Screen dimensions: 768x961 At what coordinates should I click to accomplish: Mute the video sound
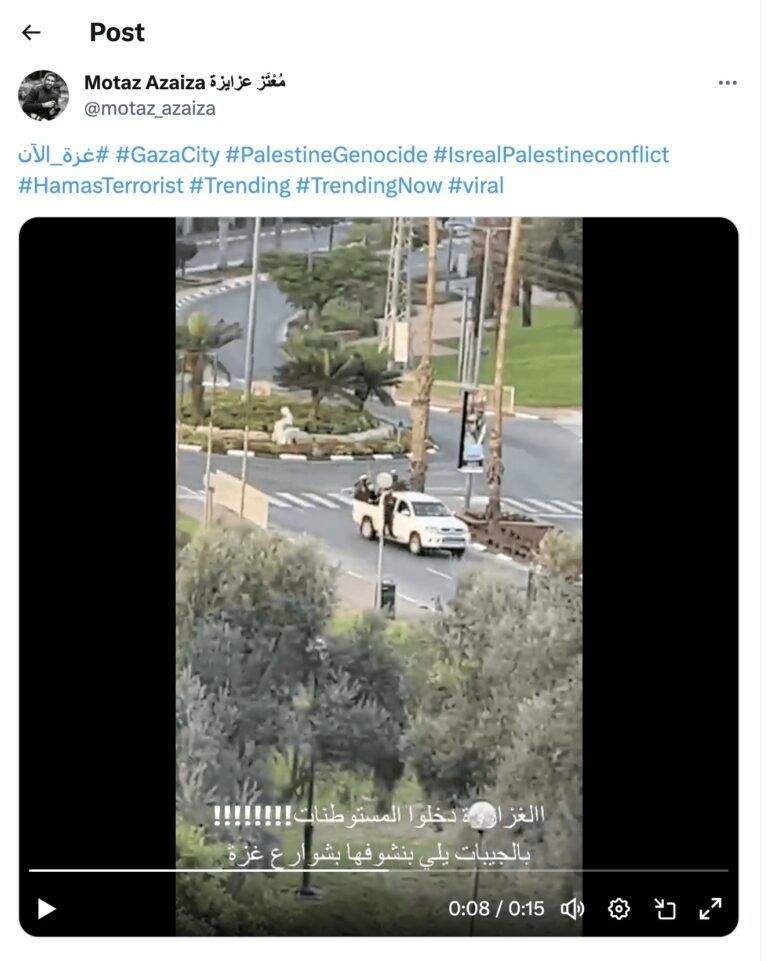(572, 909)
